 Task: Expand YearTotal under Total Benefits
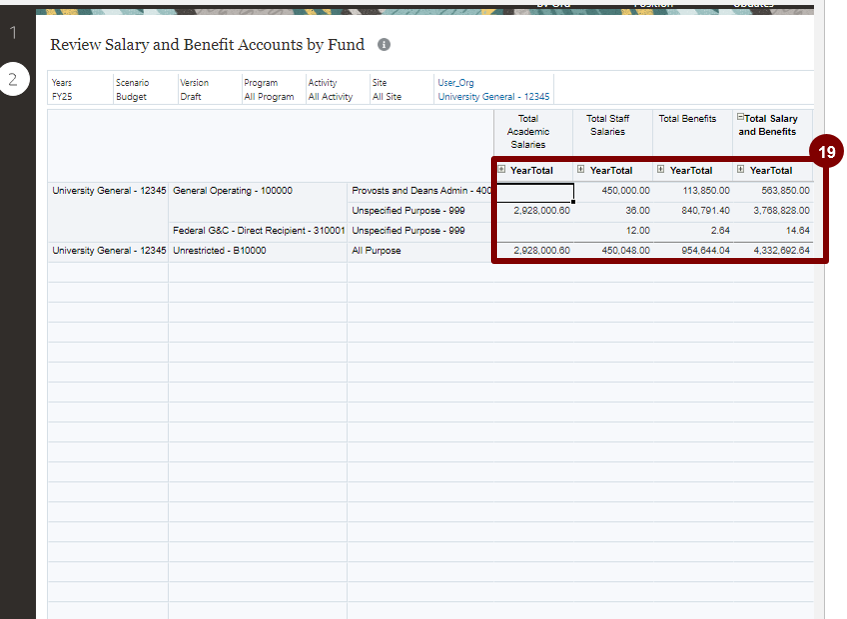point(661,170)
